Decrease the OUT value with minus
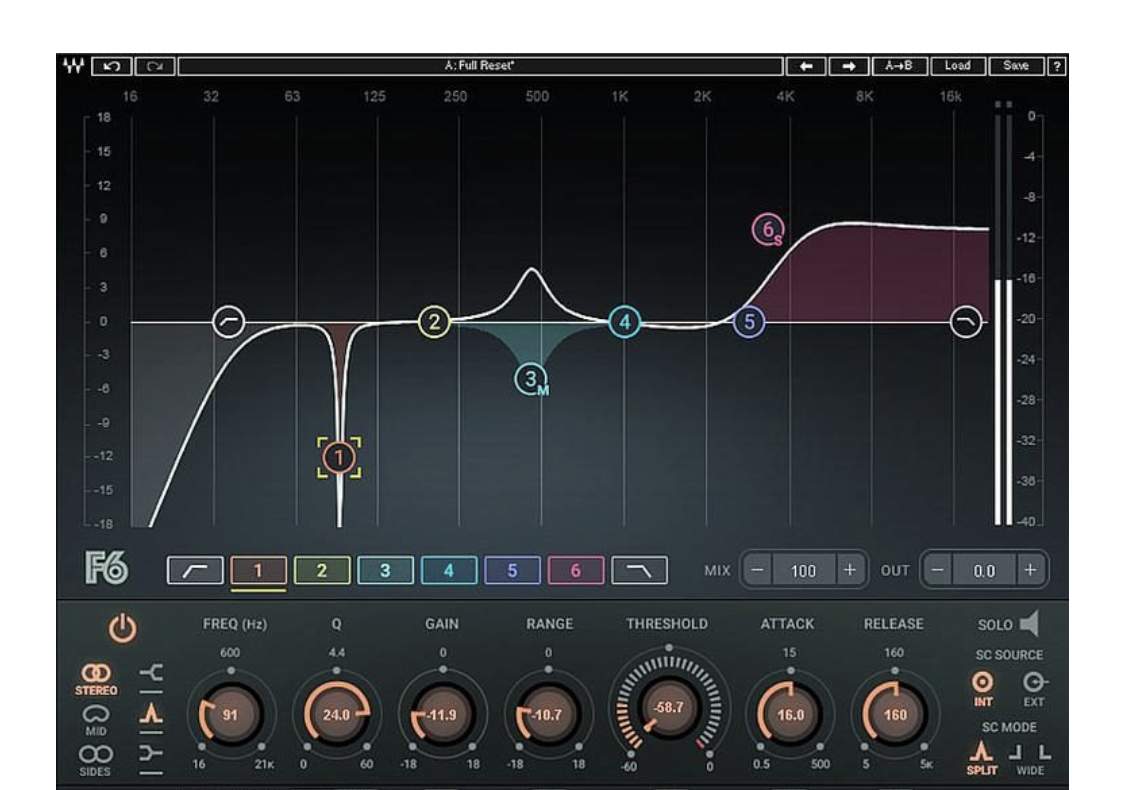This screenshot has width=1125, height=790. click(x=938, y=570)
